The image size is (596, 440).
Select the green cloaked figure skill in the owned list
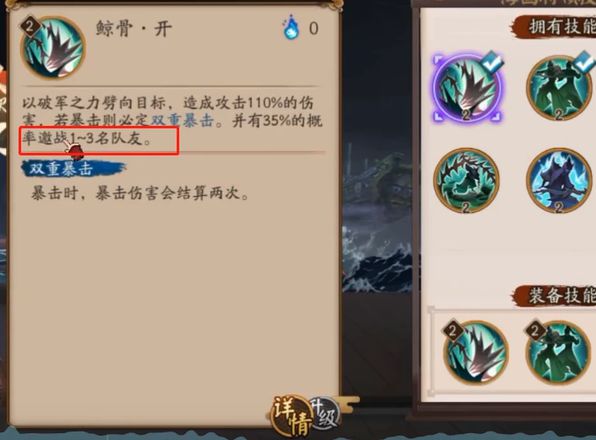559,88
